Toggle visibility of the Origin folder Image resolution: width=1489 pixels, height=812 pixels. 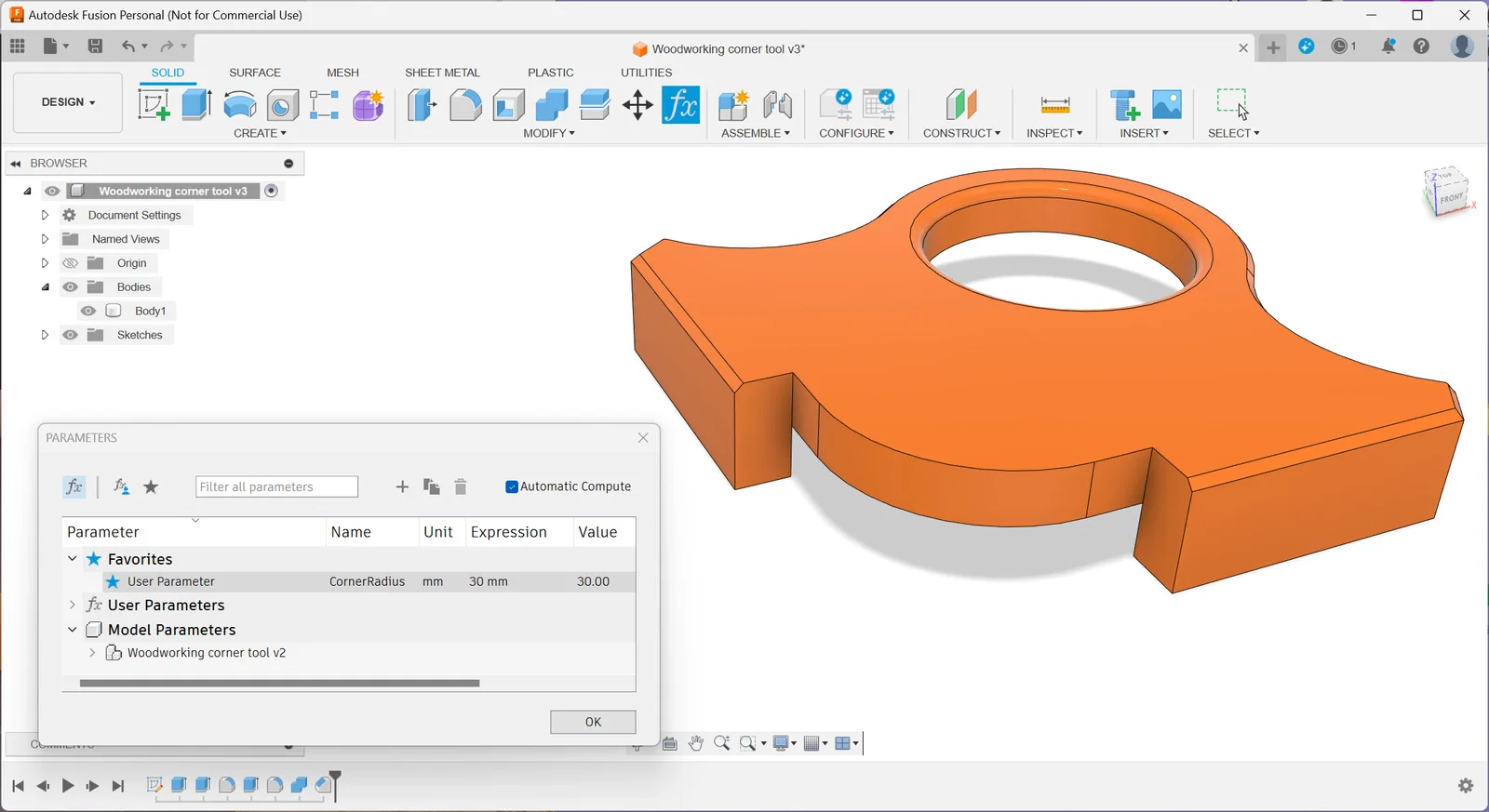point(70,263)
